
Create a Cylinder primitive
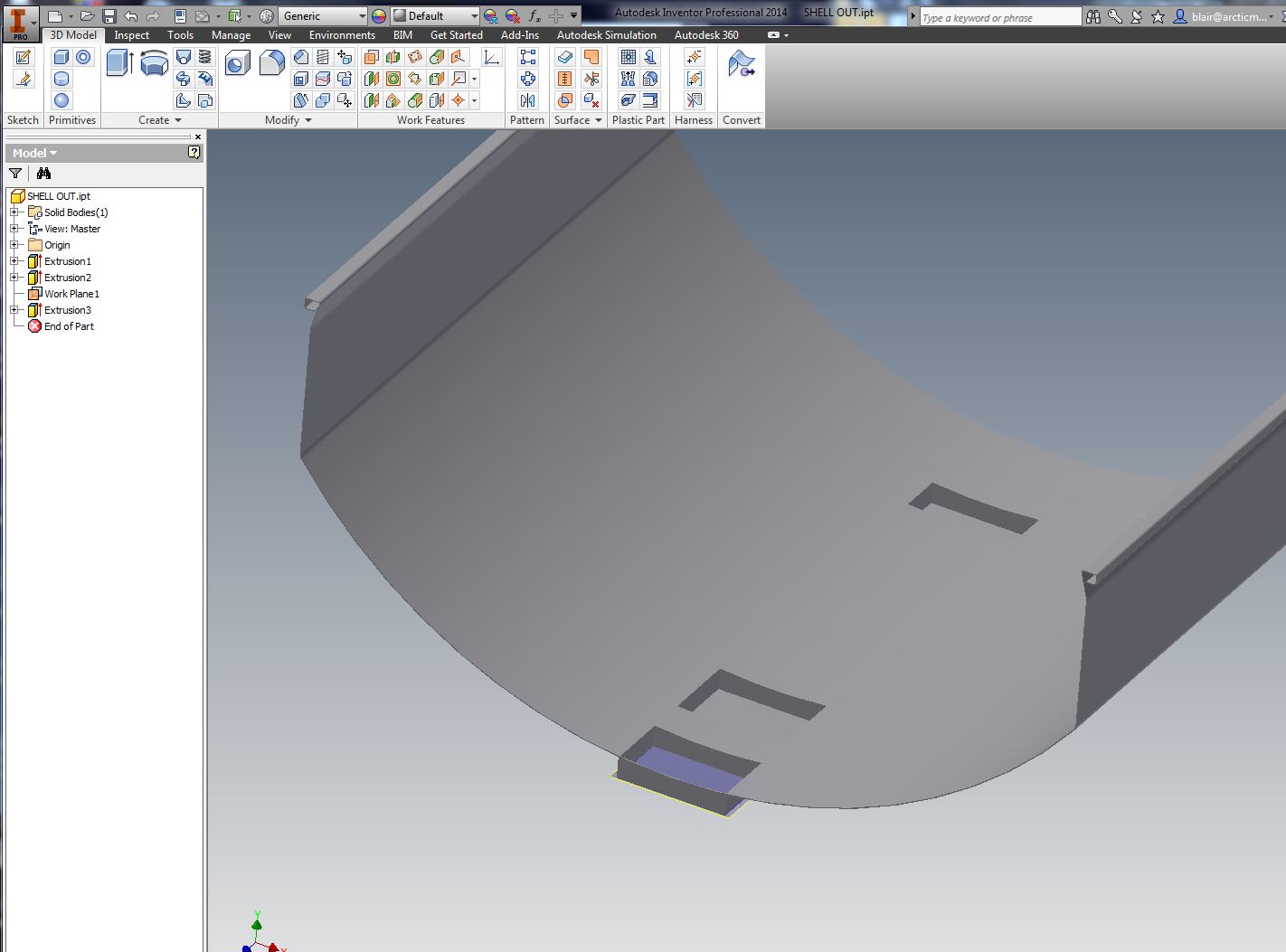pyautogui.click(x=61, y=79)
